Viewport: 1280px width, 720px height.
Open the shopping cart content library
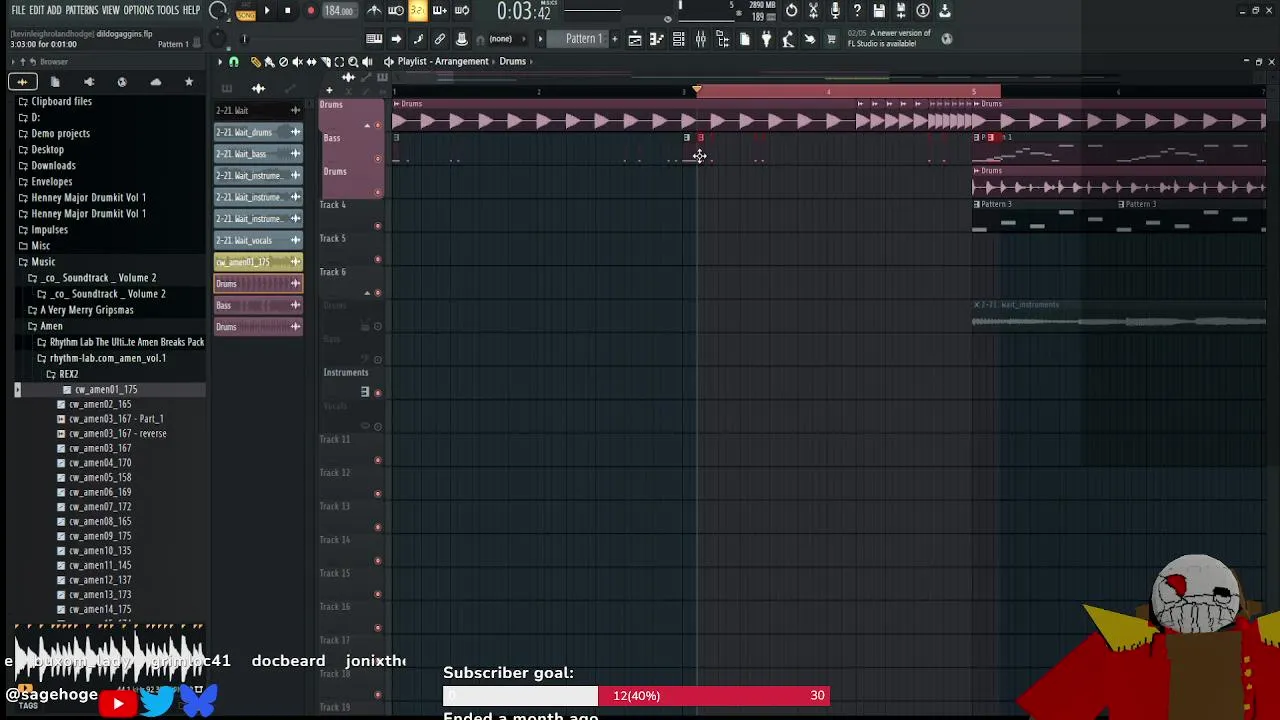pyautogui.click(x=831, y=39)
